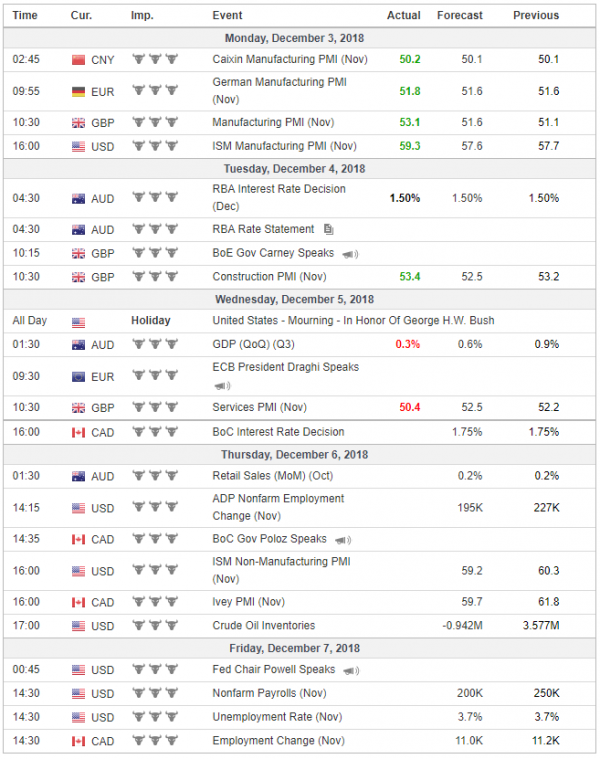Open the Caixin Manufacturing PMI (Nov) event

coord(290,60)
